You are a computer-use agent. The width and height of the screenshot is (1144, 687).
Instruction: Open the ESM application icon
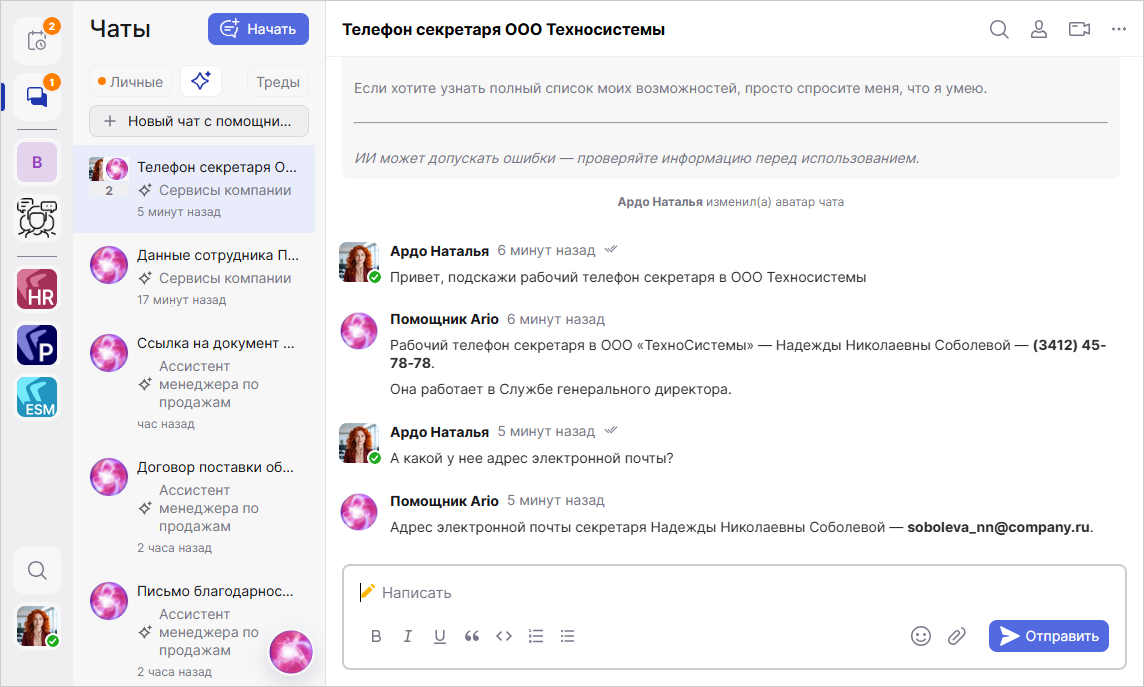coord(37,397)
